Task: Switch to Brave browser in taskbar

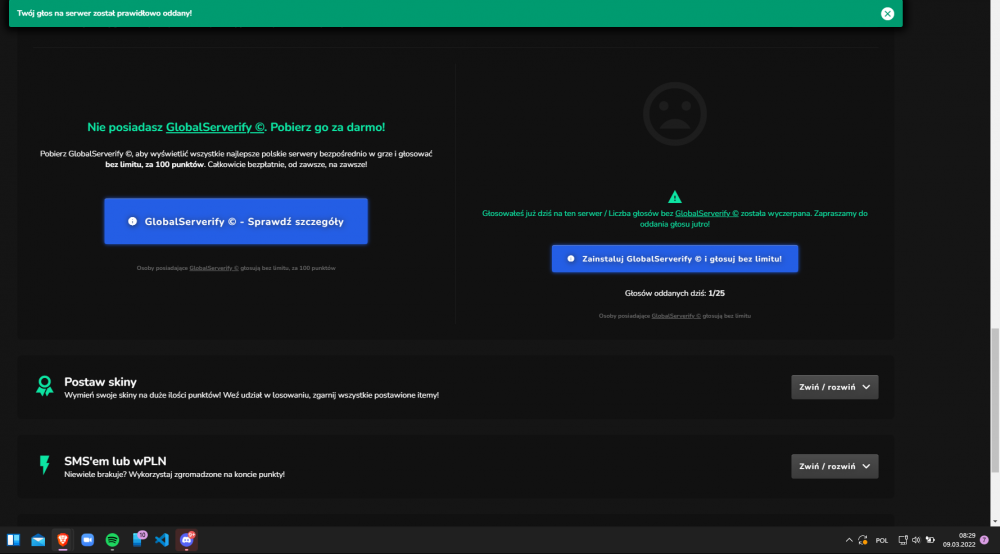Action: tap(62, 540)
